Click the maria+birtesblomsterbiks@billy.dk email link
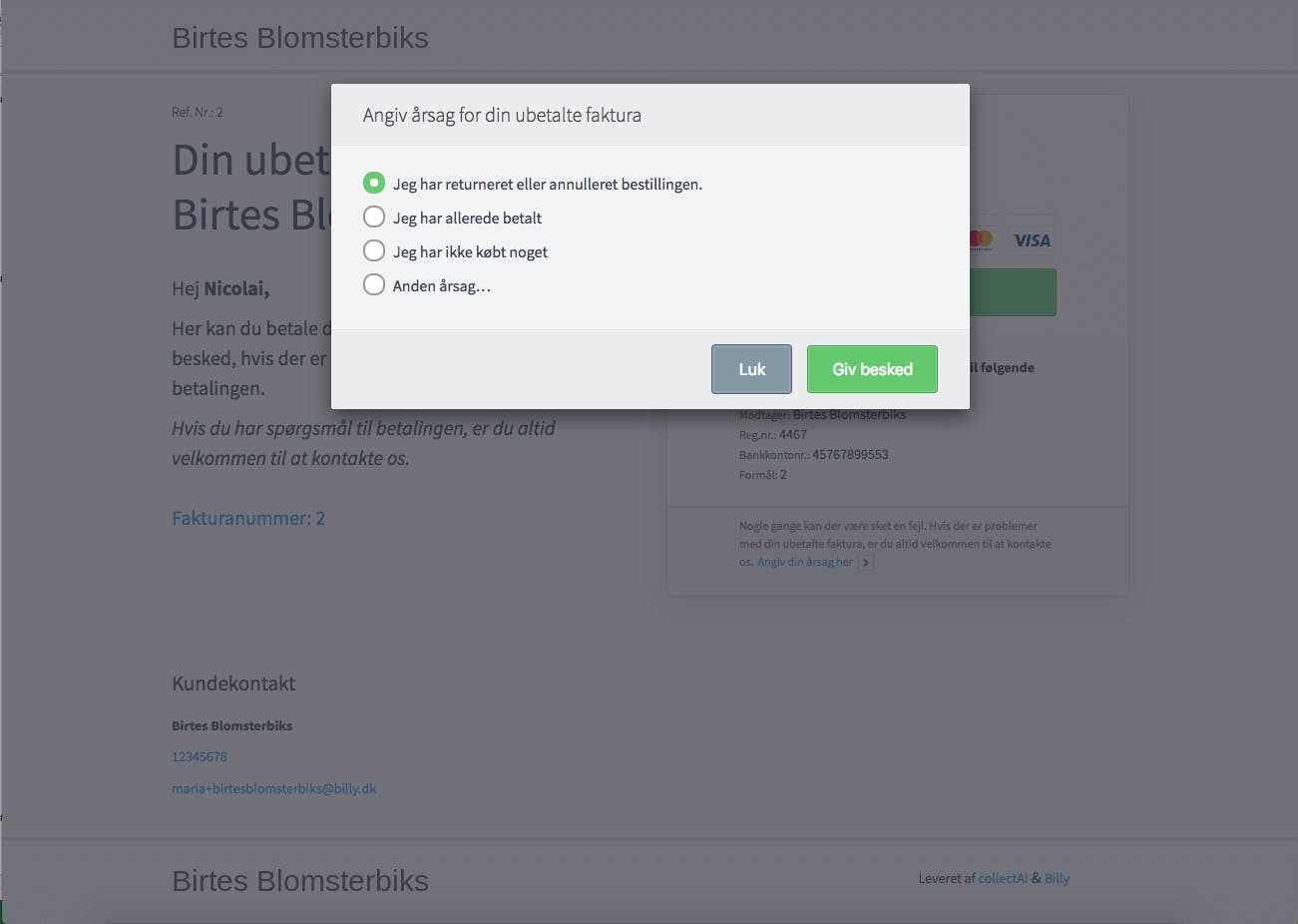Viewport: 1298px width, 924px height. 273,788
